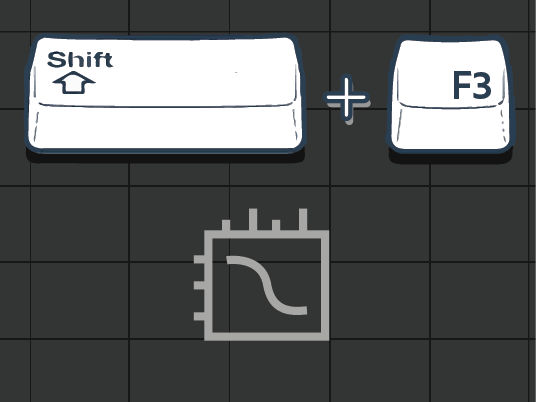Click the up-arrow glyph on the Shift key

74,82
